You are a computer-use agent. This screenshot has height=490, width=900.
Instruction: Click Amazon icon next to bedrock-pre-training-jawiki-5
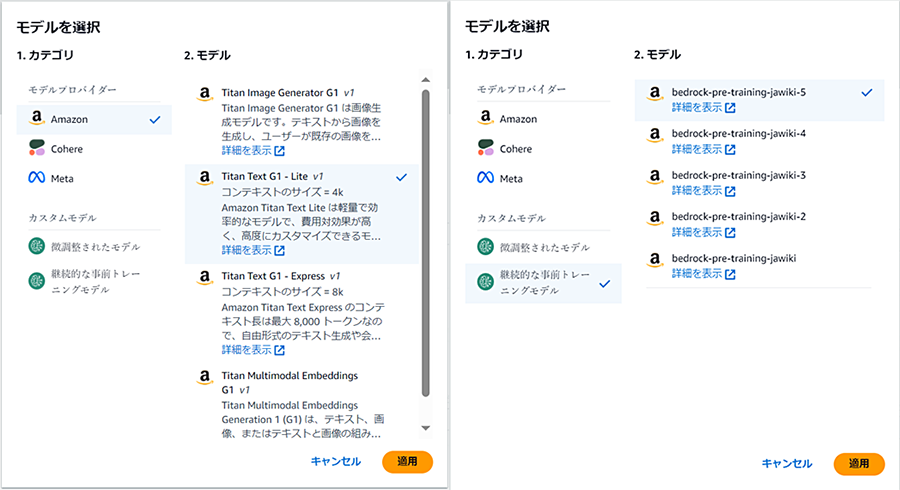(x=655, y=93)
